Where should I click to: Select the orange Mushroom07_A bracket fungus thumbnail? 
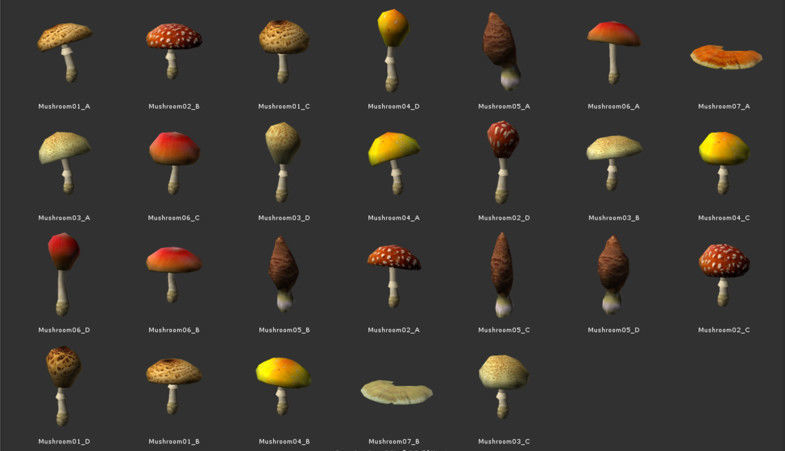click(x=726, y=57)
